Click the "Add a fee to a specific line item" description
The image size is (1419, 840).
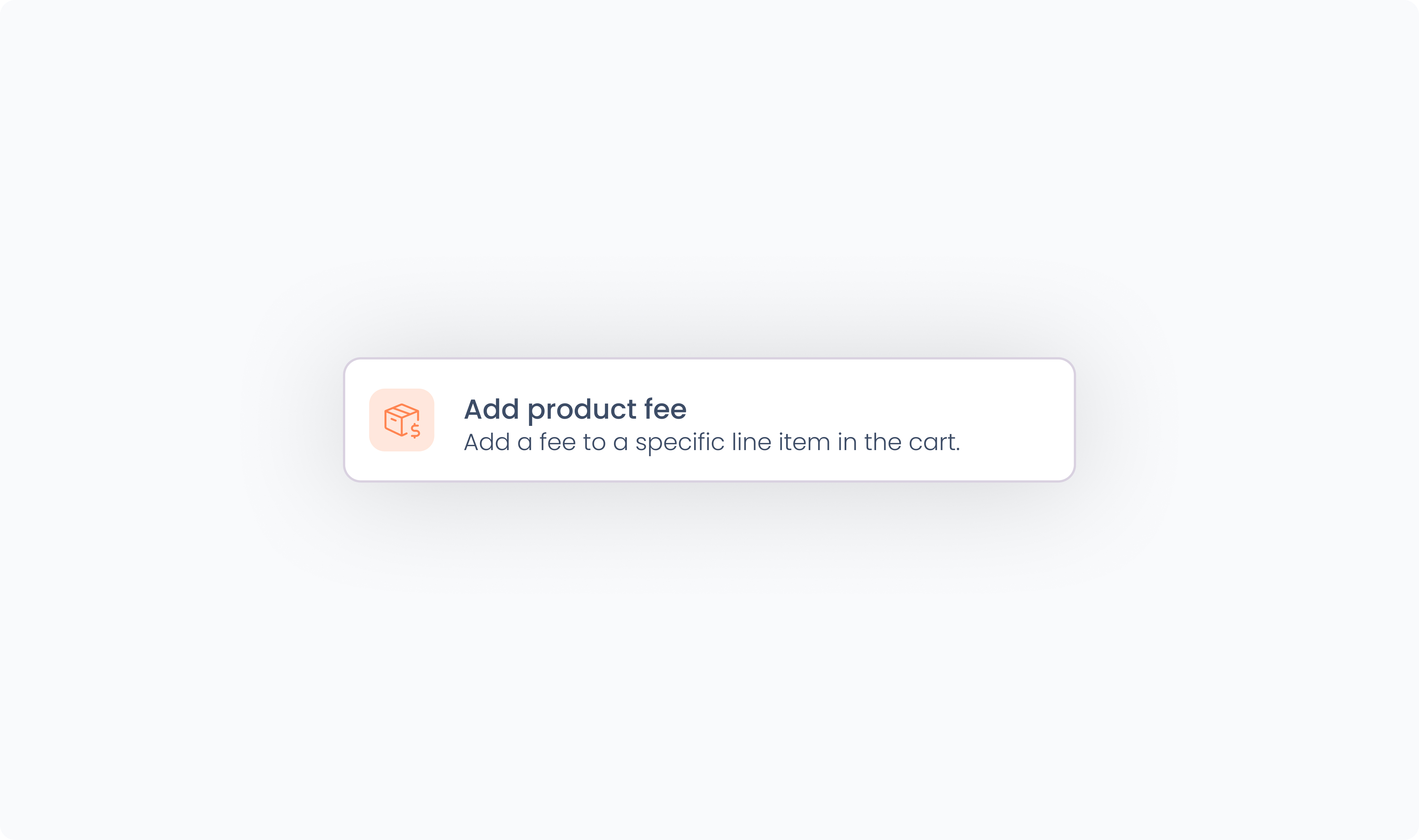tap(712, 442)
